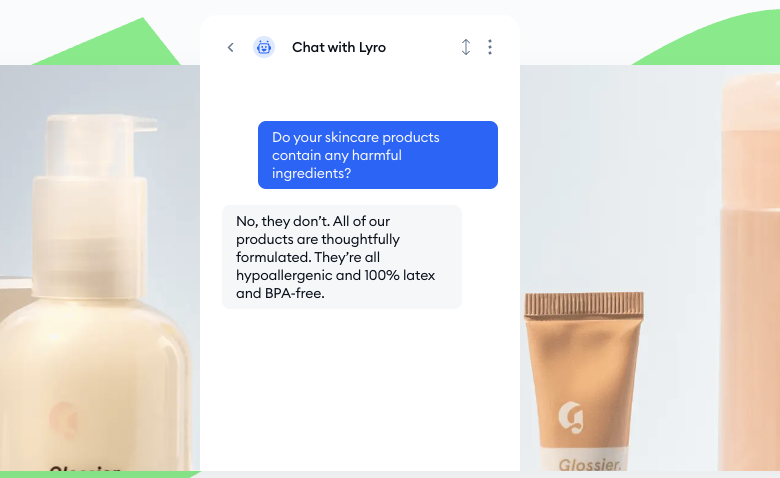This screenshot has width=780, height=478.
Task: Click the 'Chat with Lyro' header title
Action: 339,47
